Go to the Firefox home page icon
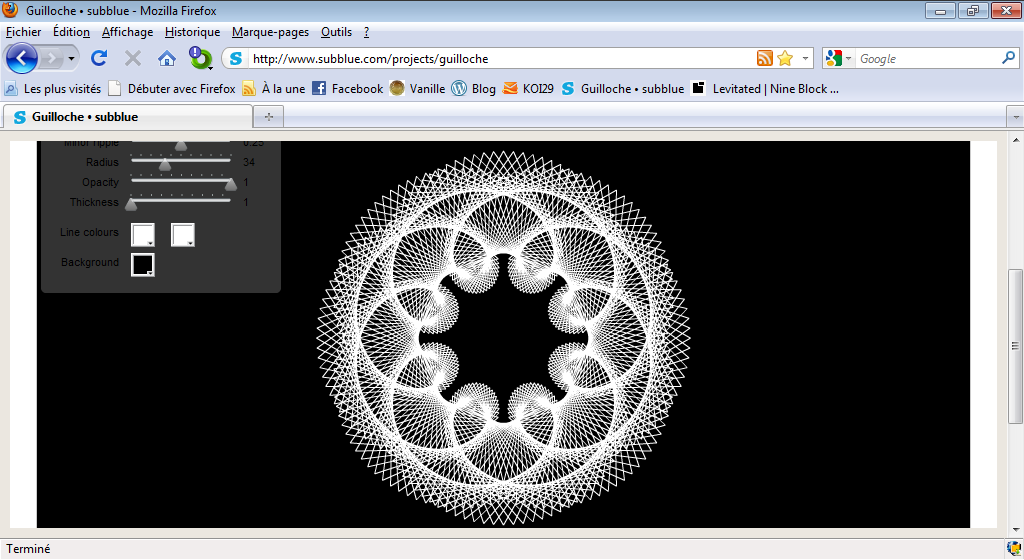 click(167, 58)
